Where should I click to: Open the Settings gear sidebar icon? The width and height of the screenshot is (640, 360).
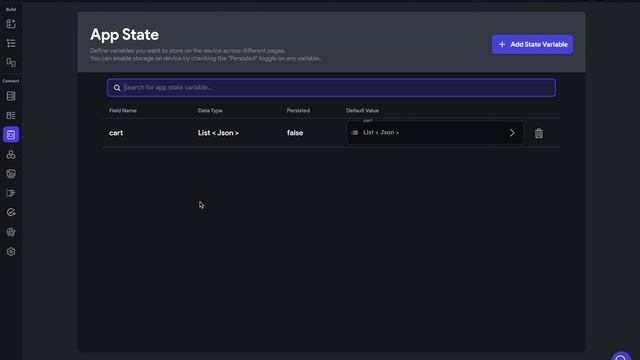pos(11,251)
